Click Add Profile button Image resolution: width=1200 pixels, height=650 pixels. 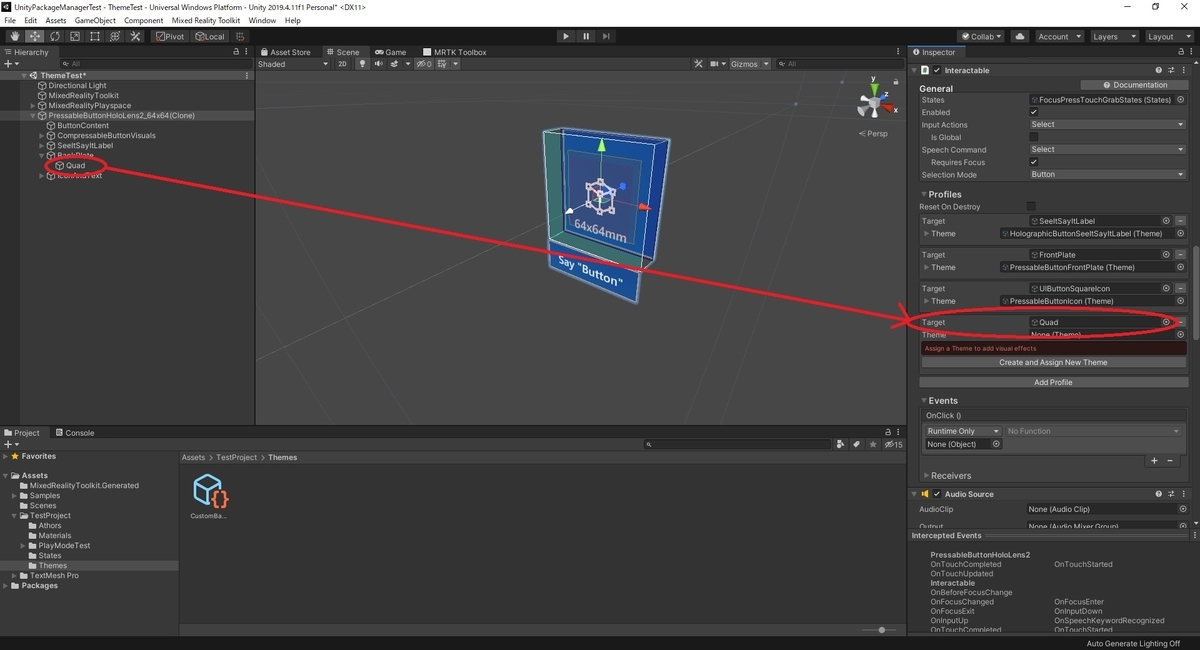pos(1053,382)
